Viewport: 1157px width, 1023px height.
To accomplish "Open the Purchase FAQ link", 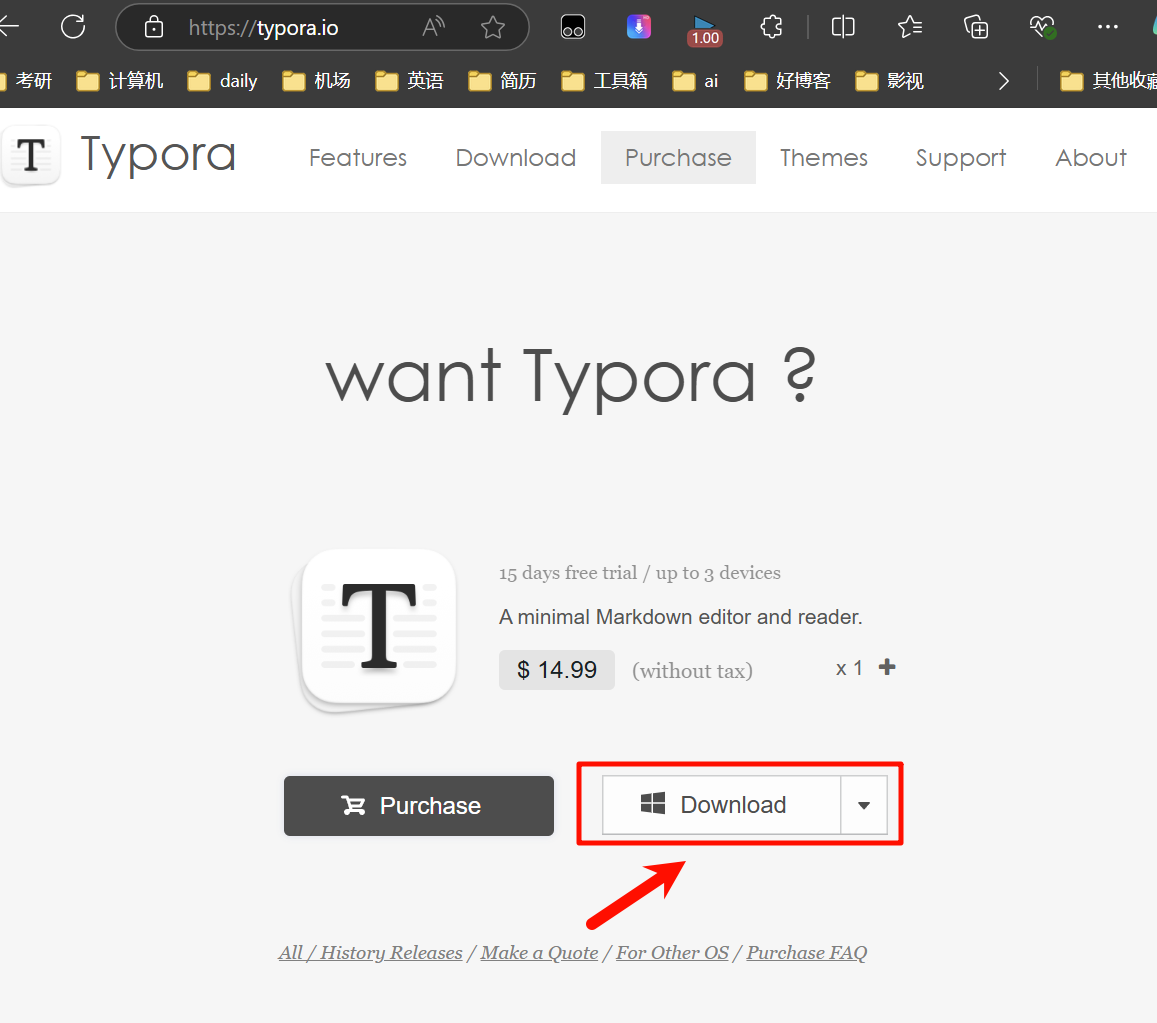I will click(x=807, y=953).
